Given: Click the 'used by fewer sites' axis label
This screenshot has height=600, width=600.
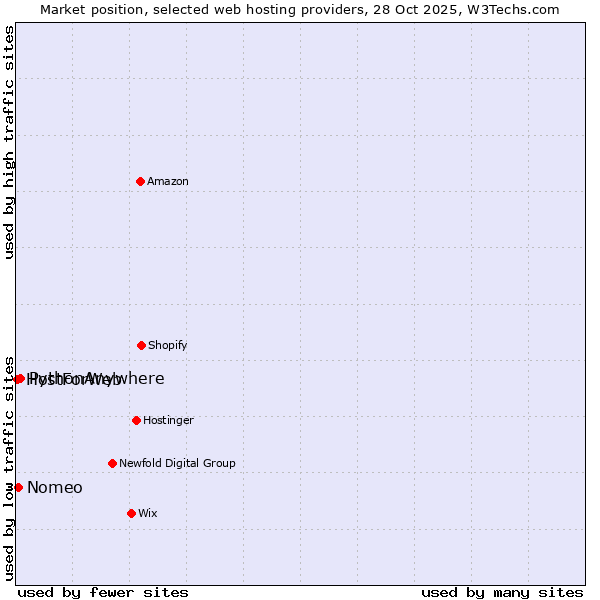Looking at the screenshot, I should click(x=103, y=592).
